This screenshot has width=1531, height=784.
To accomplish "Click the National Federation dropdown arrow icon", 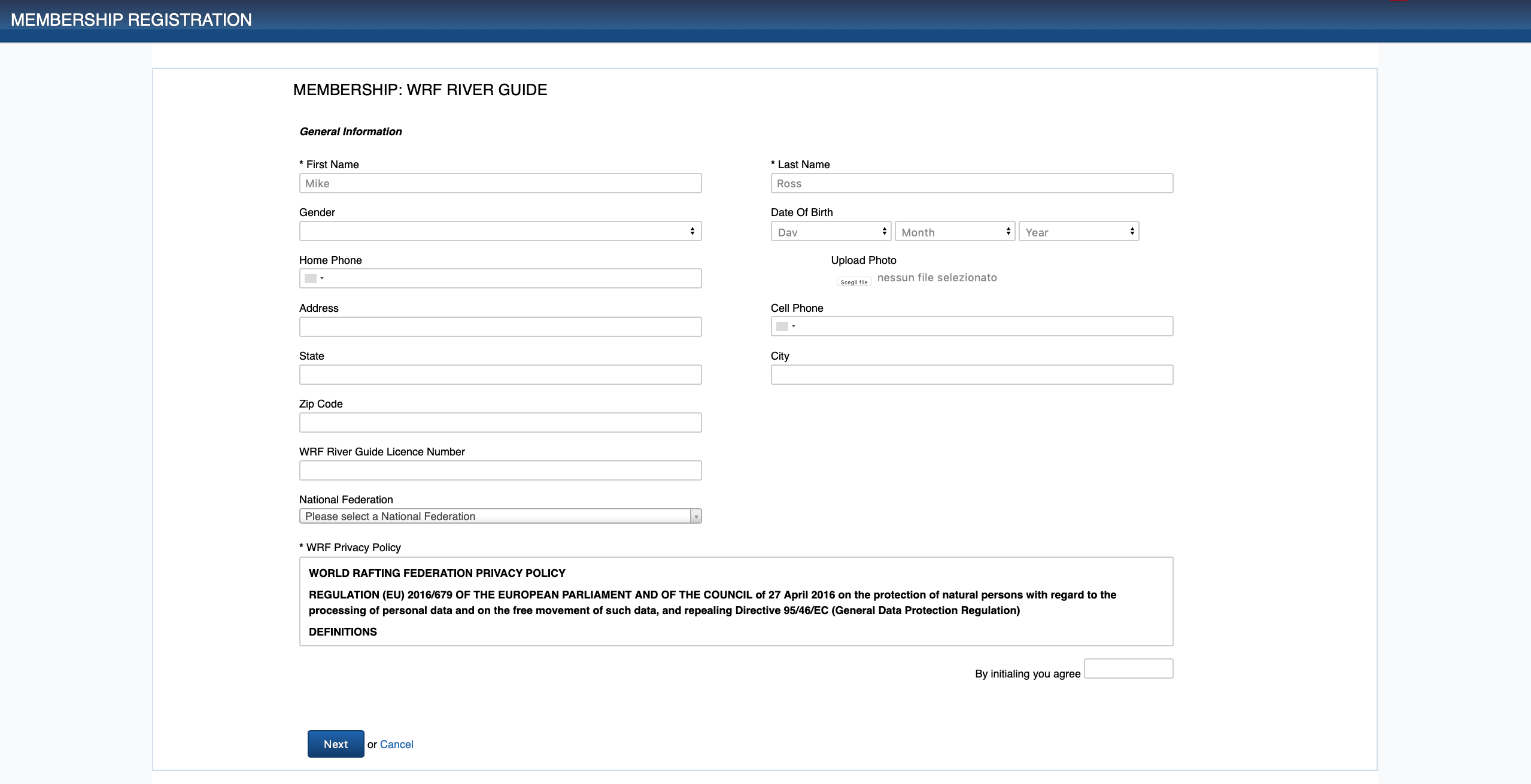I will [x=696, y=516].
